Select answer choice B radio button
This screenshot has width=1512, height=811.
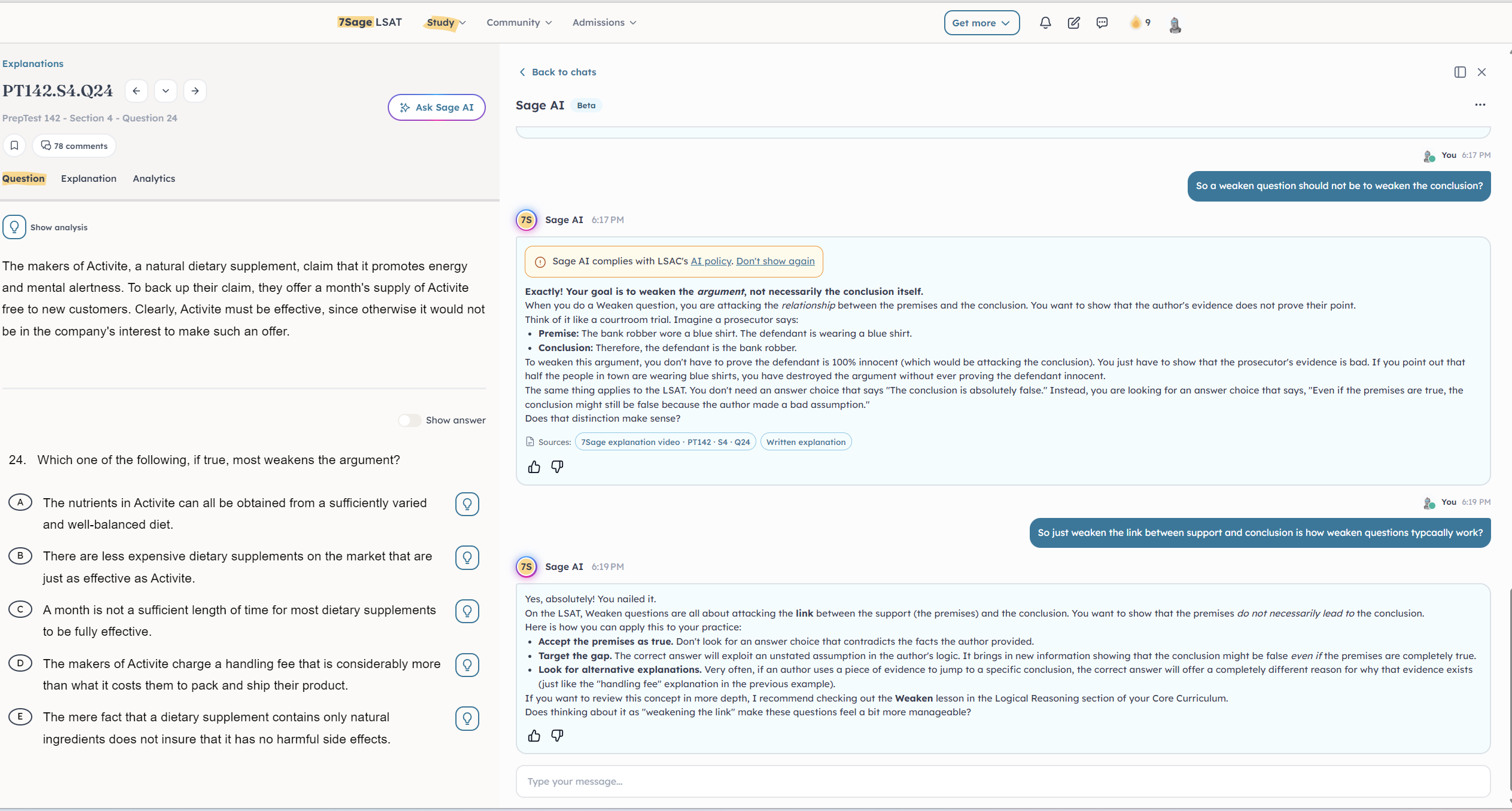(x=20, y=556)
